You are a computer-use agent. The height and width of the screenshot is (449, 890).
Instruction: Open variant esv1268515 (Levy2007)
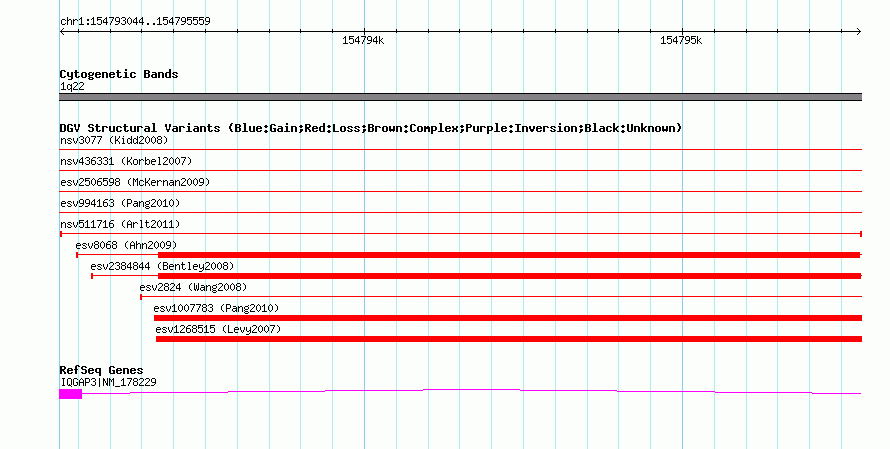click(x=218, y=329)
